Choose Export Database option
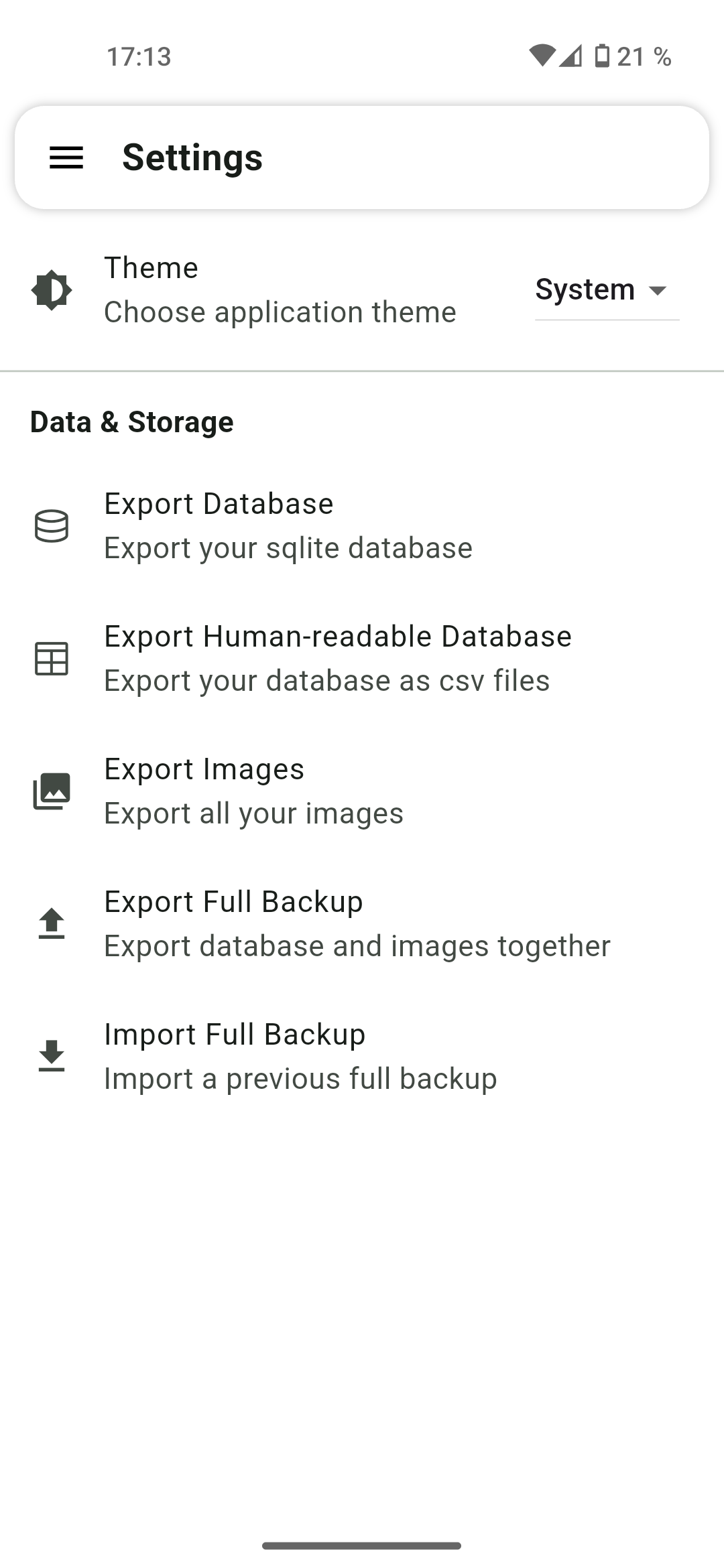The image size is (724, 1568). point(362,526)
